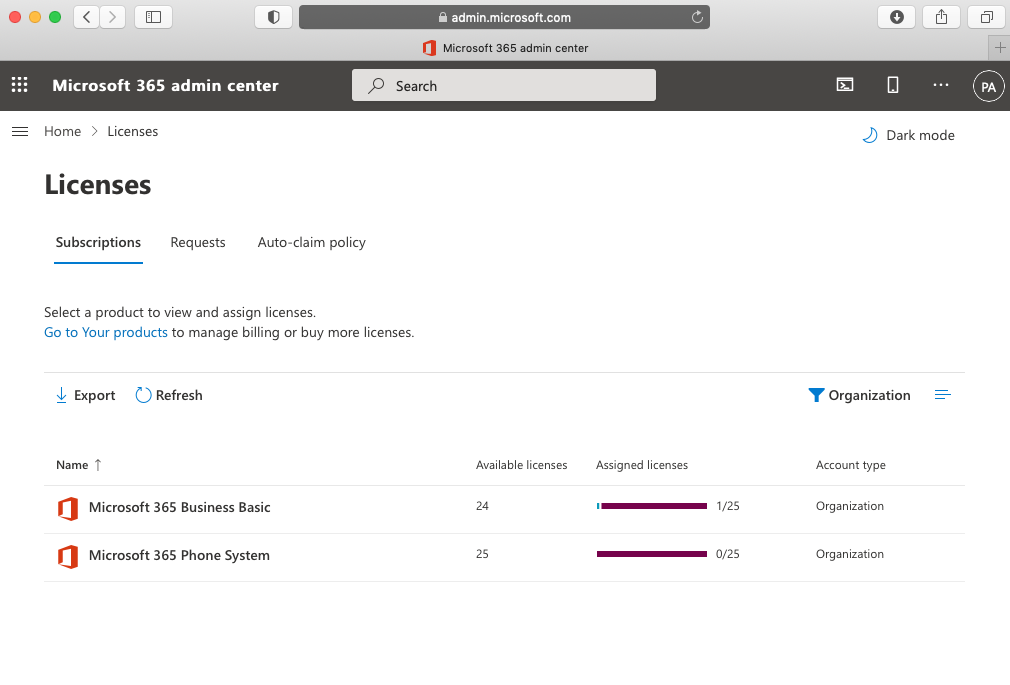Screen dimensions: 1010x685
Task: Open the Cloud Shell terminal icon
Action: 845,86
